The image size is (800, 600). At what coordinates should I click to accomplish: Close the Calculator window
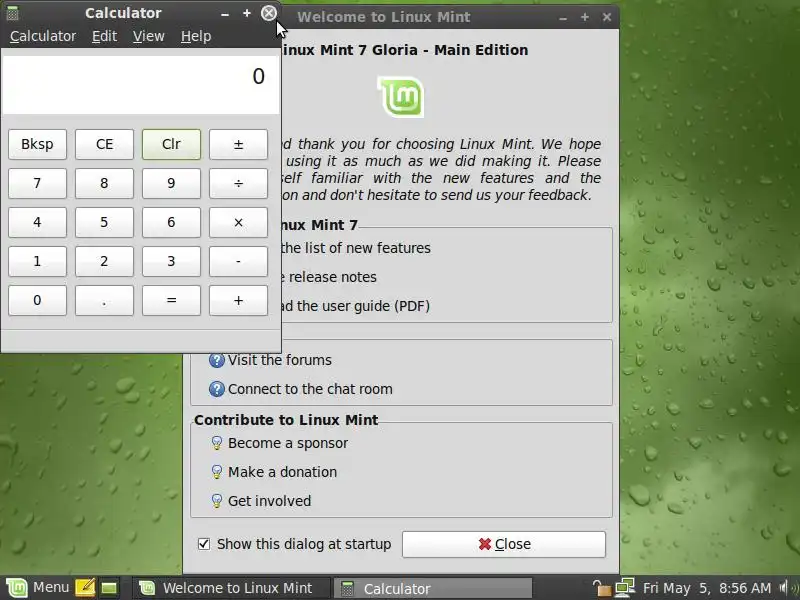tap(268, 13)
